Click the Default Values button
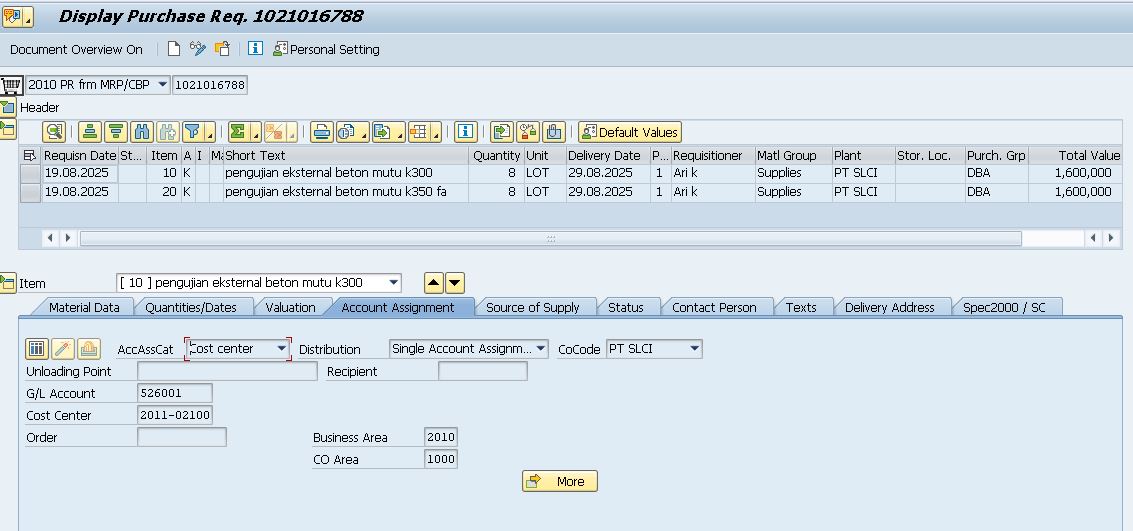The width and height of the screenshot is (1133, 531). click(x=629, y=131)
